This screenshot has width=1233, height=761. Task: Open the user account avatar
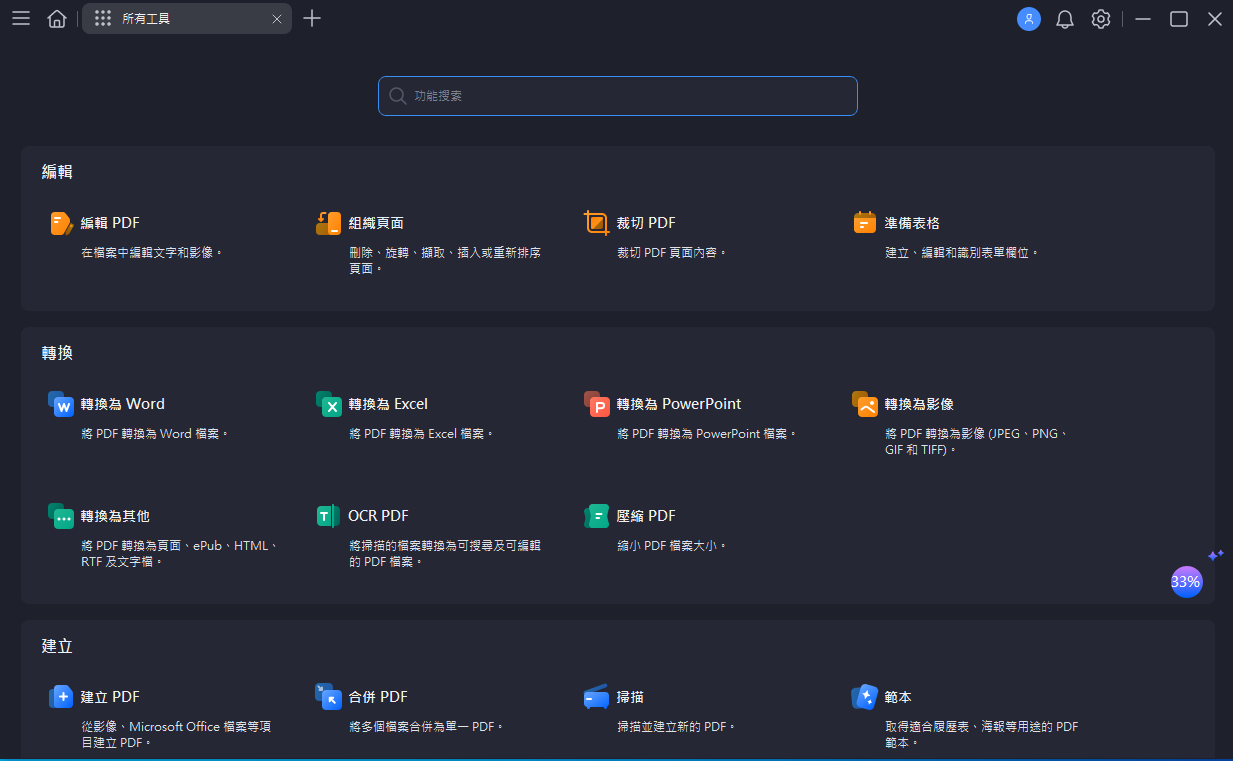[1029, 19]
